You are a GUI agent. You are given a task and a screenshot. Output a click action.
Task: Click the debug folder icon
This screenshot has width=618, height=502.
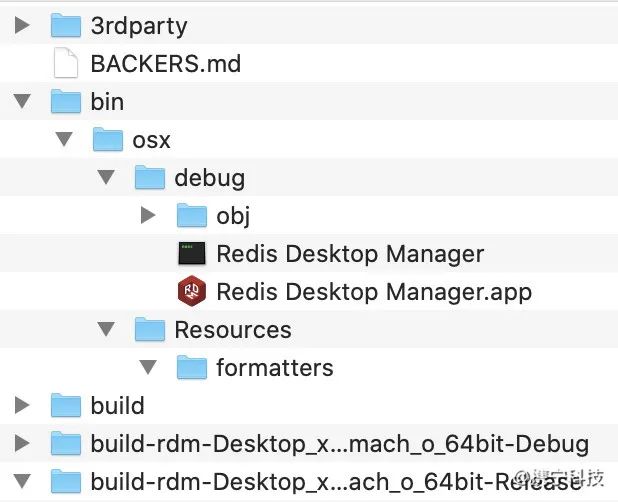pyautogui.click(x=150, y=177)
